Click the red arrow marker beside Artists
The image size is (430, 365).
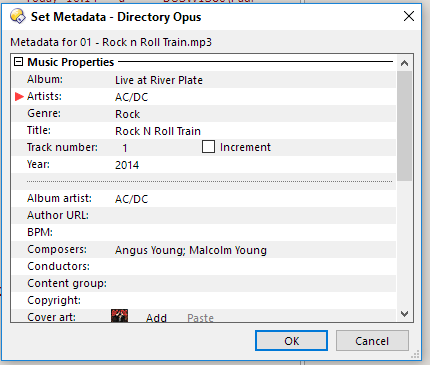point(19,97)
